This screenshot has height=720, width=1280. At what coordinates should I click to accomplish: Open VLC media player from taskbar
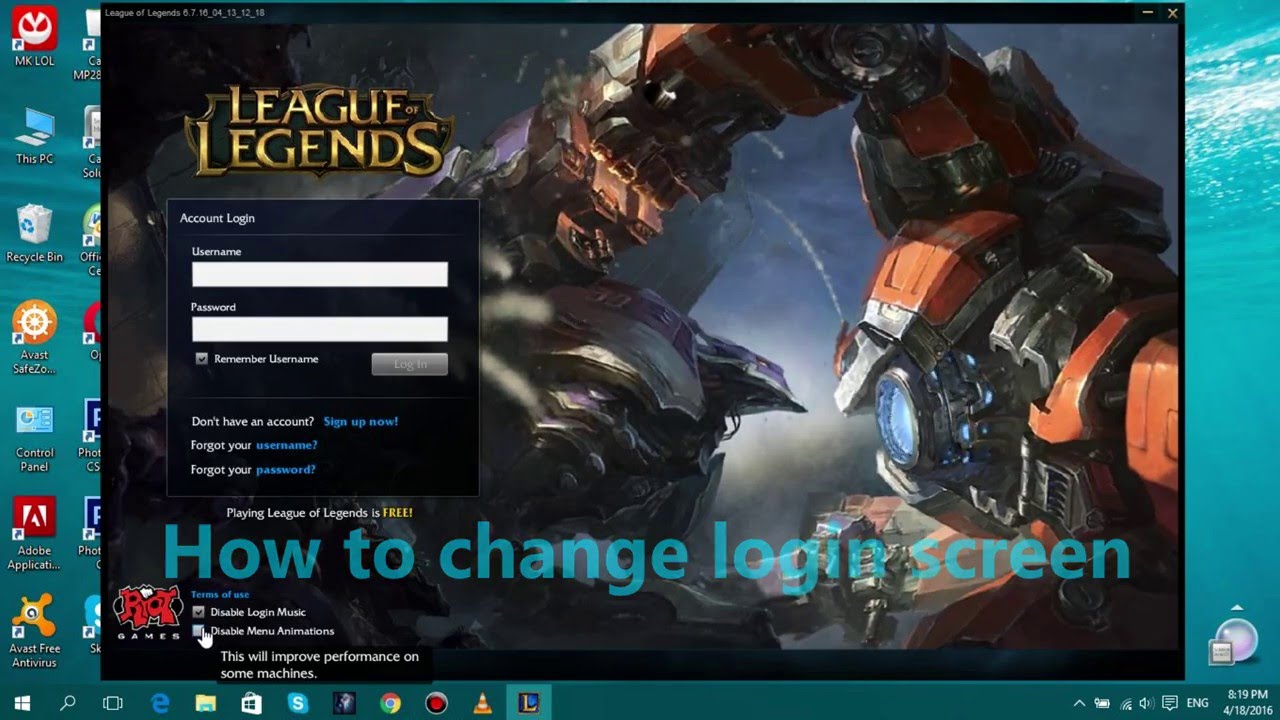482,703
